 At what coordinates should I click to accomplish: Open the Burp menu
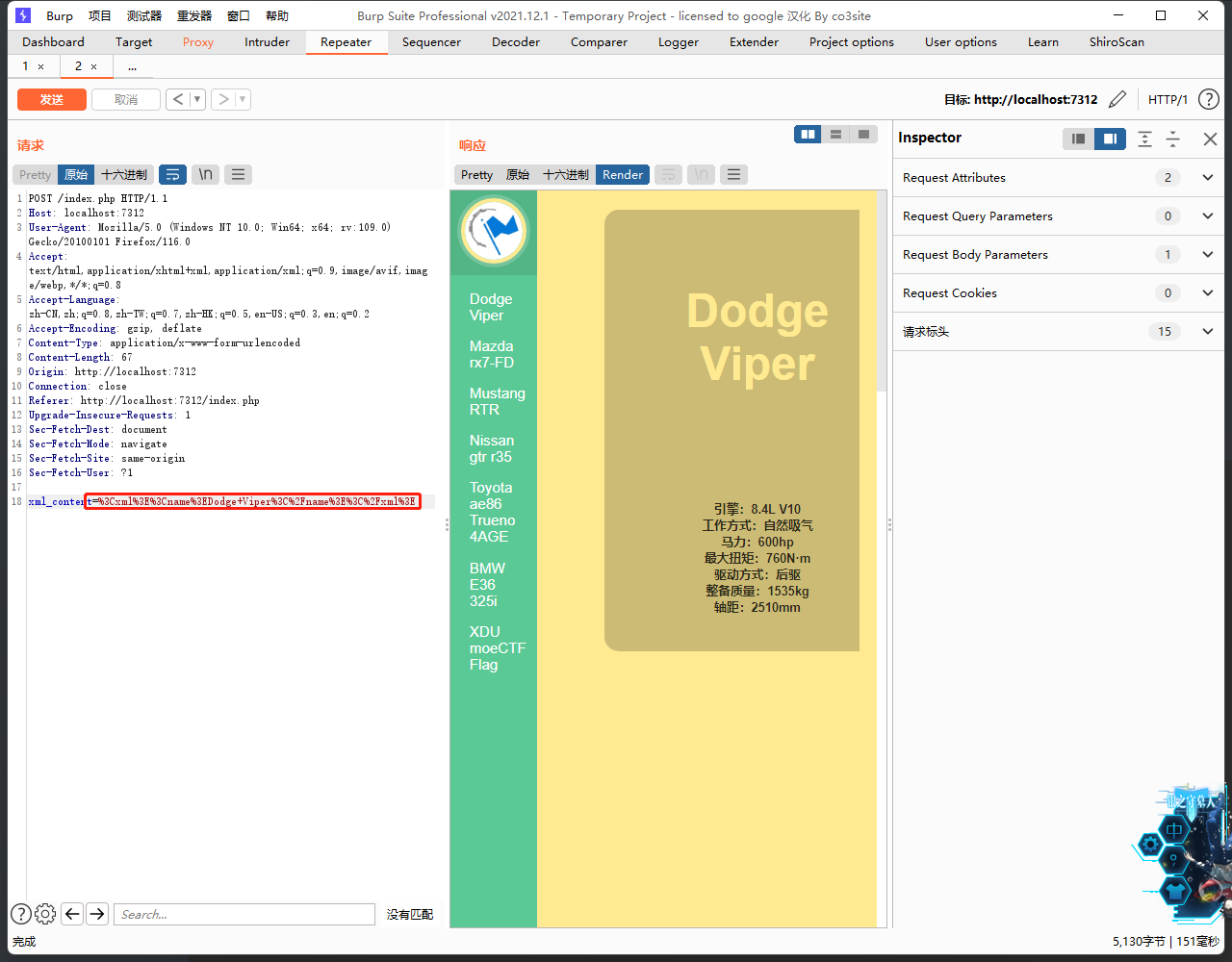coord(60,15)
